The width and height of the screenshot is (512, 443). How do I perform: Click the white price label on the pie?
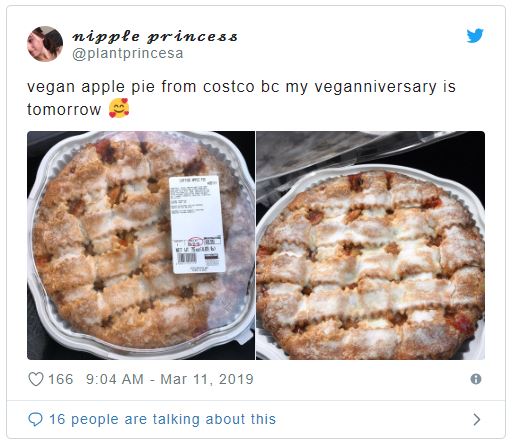[x=197, y=224]
